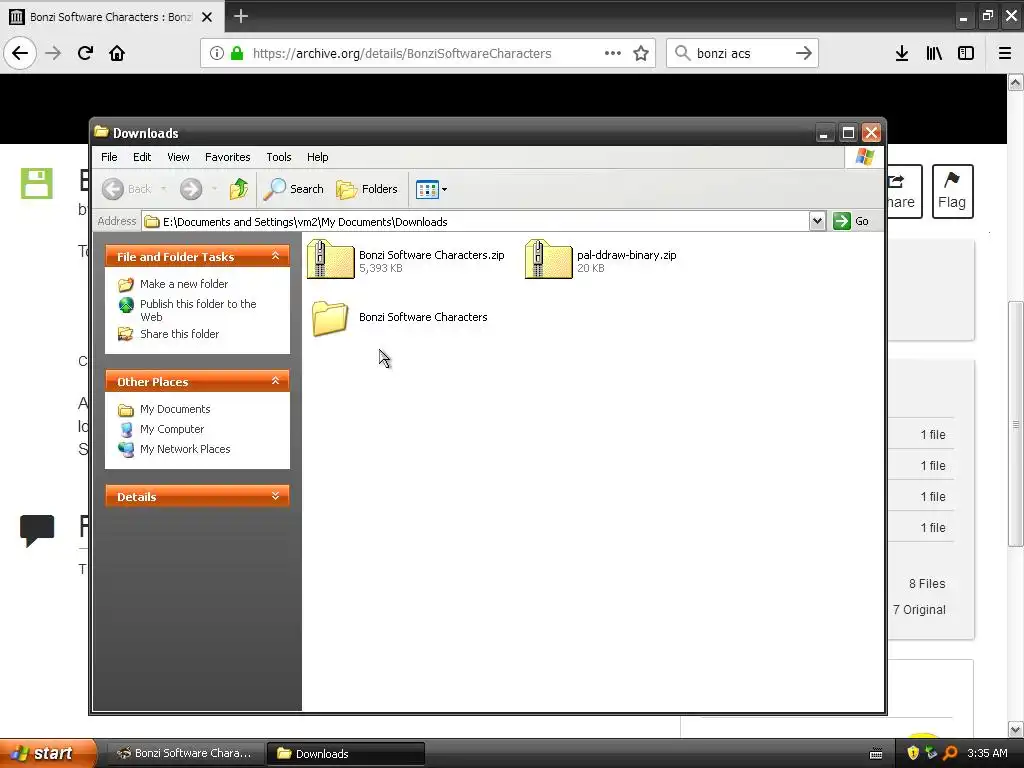The width and height of the screenshot is (1024, 768).
Task: Select Bonzi Software Characters folder
Action: click(x=399, y=317)
